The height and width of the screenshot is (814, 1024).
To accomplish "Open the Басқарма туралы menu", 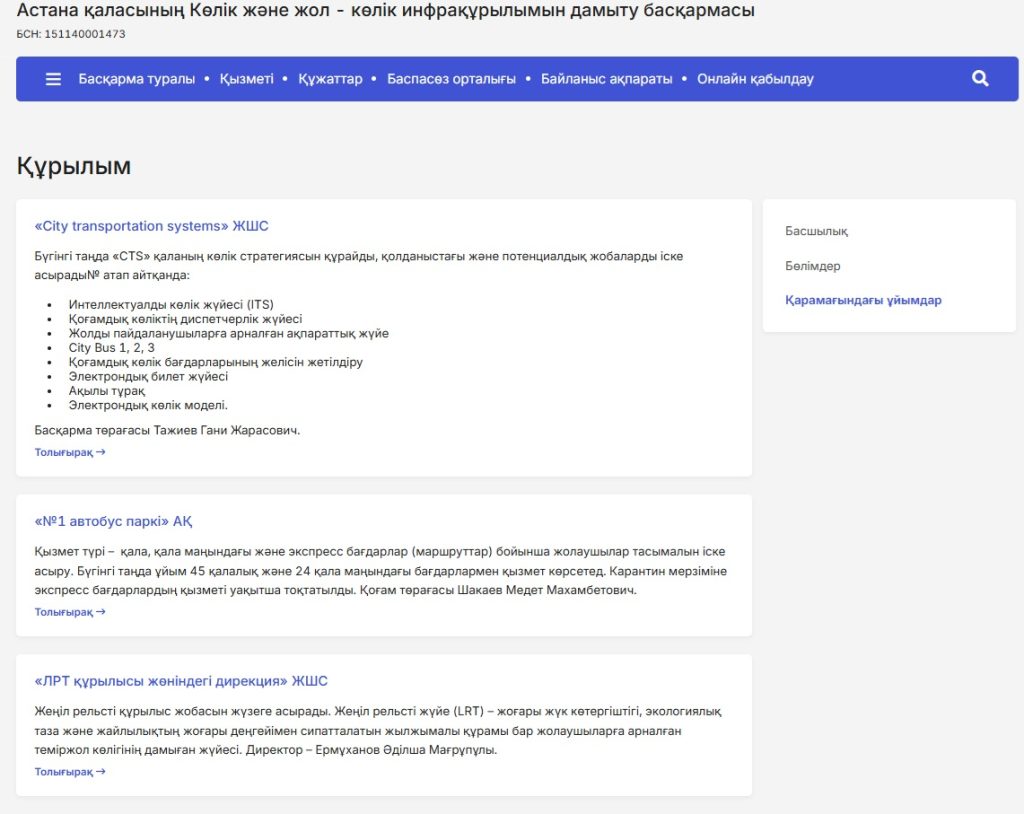I will pyautogui.click(x=137, y=79).
